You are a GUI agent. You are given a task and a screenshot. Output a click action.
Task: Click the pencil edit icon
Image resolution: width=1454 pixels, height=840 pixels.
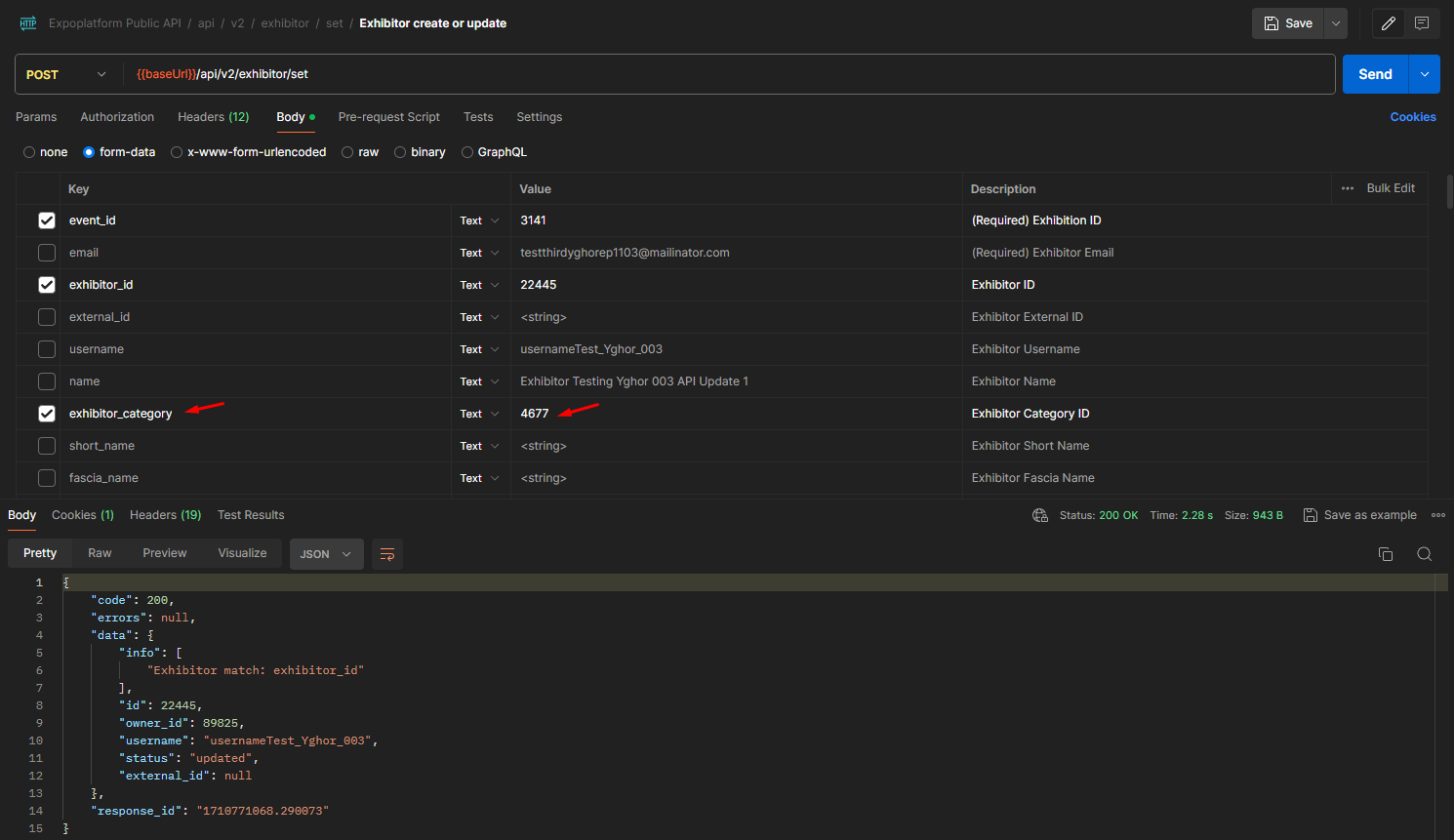tap(1388, 23)
